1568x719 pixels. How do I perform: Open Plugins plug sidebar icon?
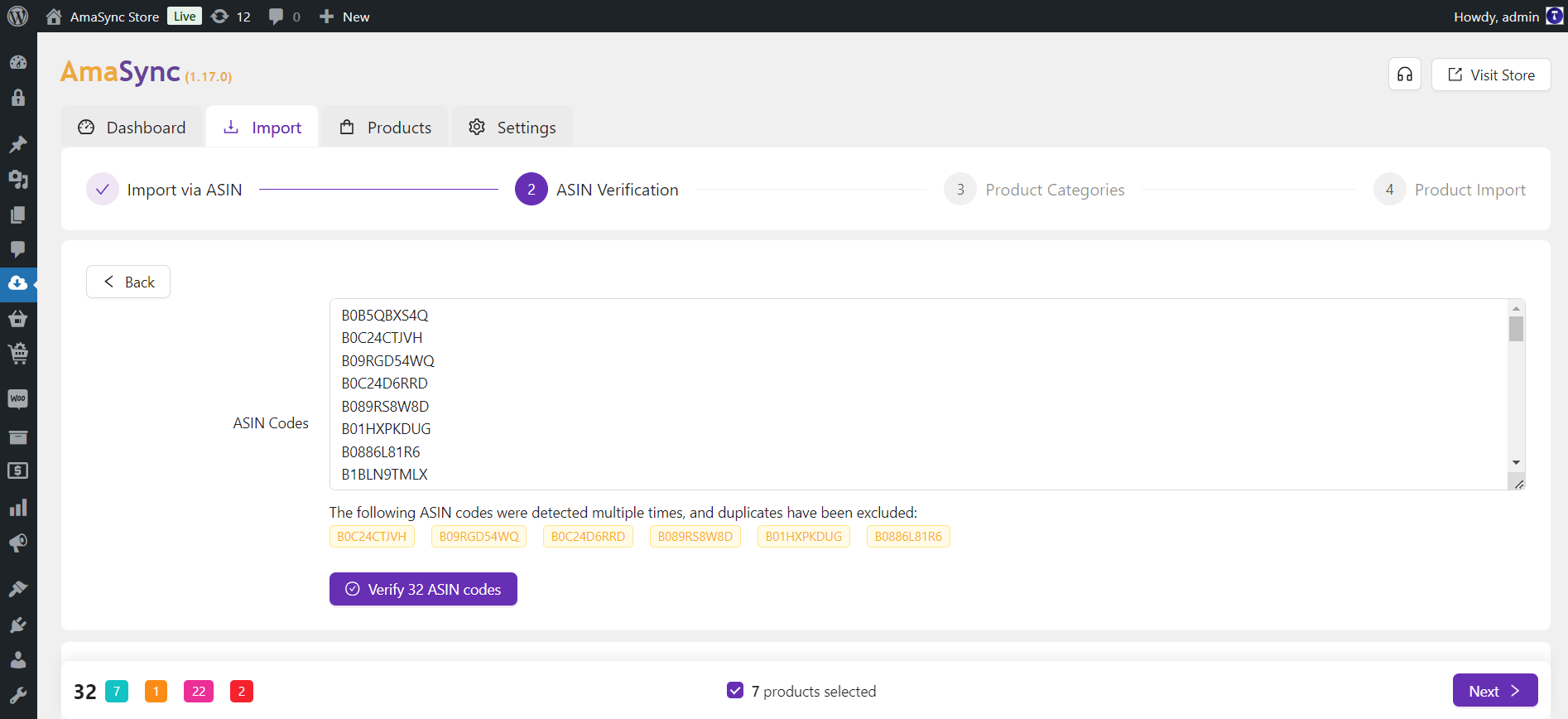[x=18, y=625]
